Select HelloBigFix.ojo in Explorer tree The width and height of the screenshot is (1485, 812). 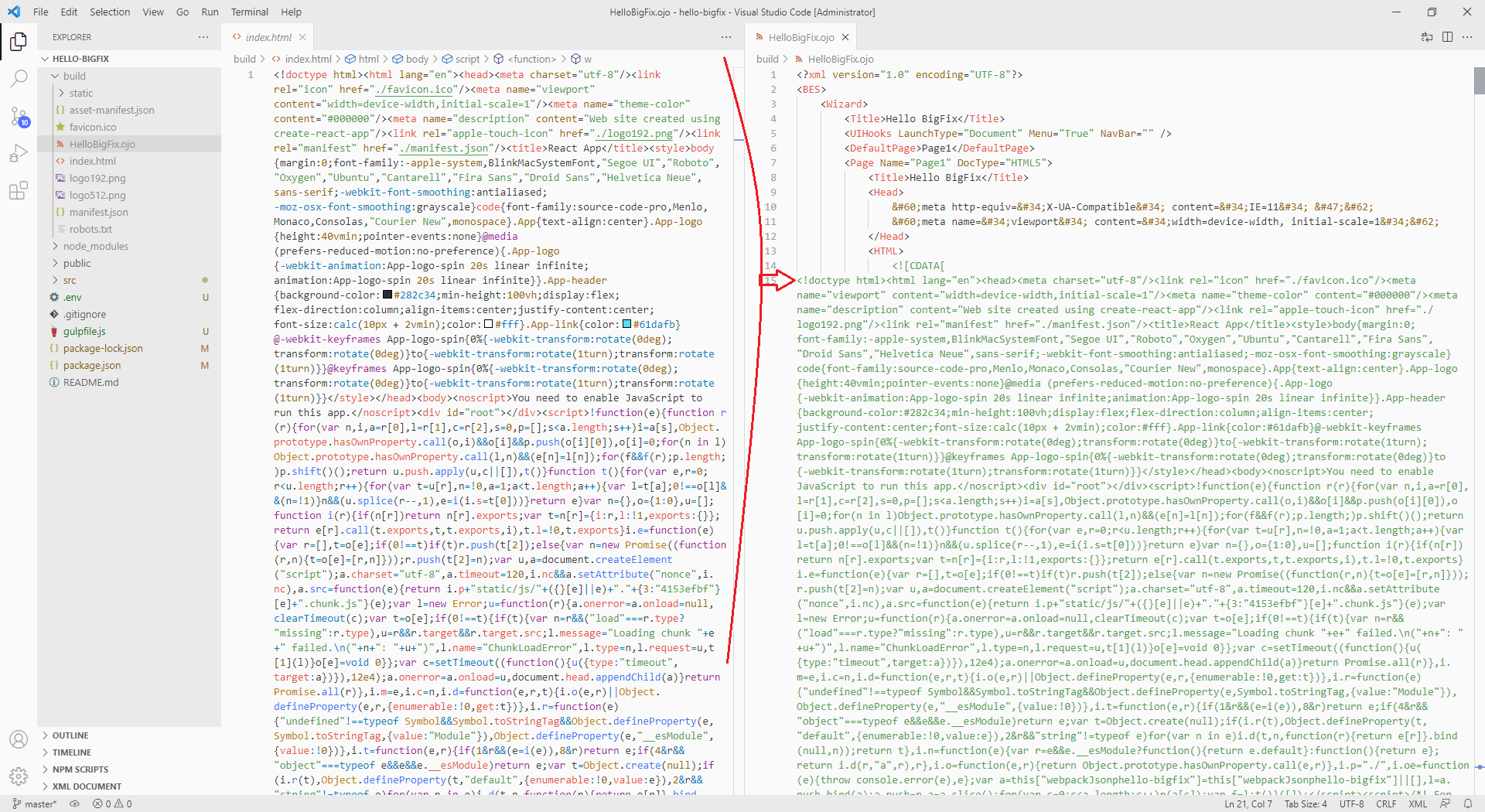click(129, 144)
